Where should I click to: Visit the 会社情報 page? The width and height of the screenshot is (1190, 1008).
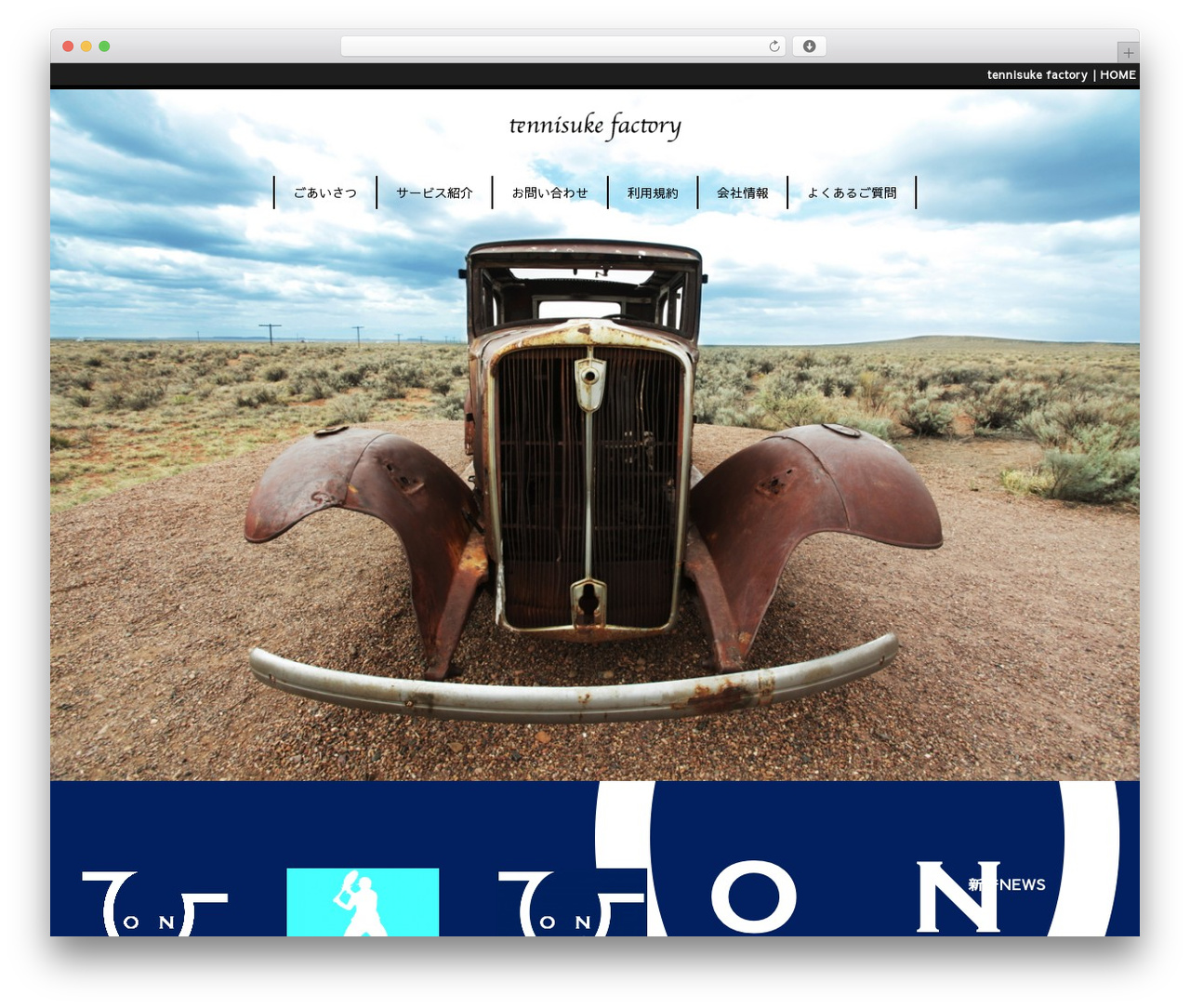point(743,192)
